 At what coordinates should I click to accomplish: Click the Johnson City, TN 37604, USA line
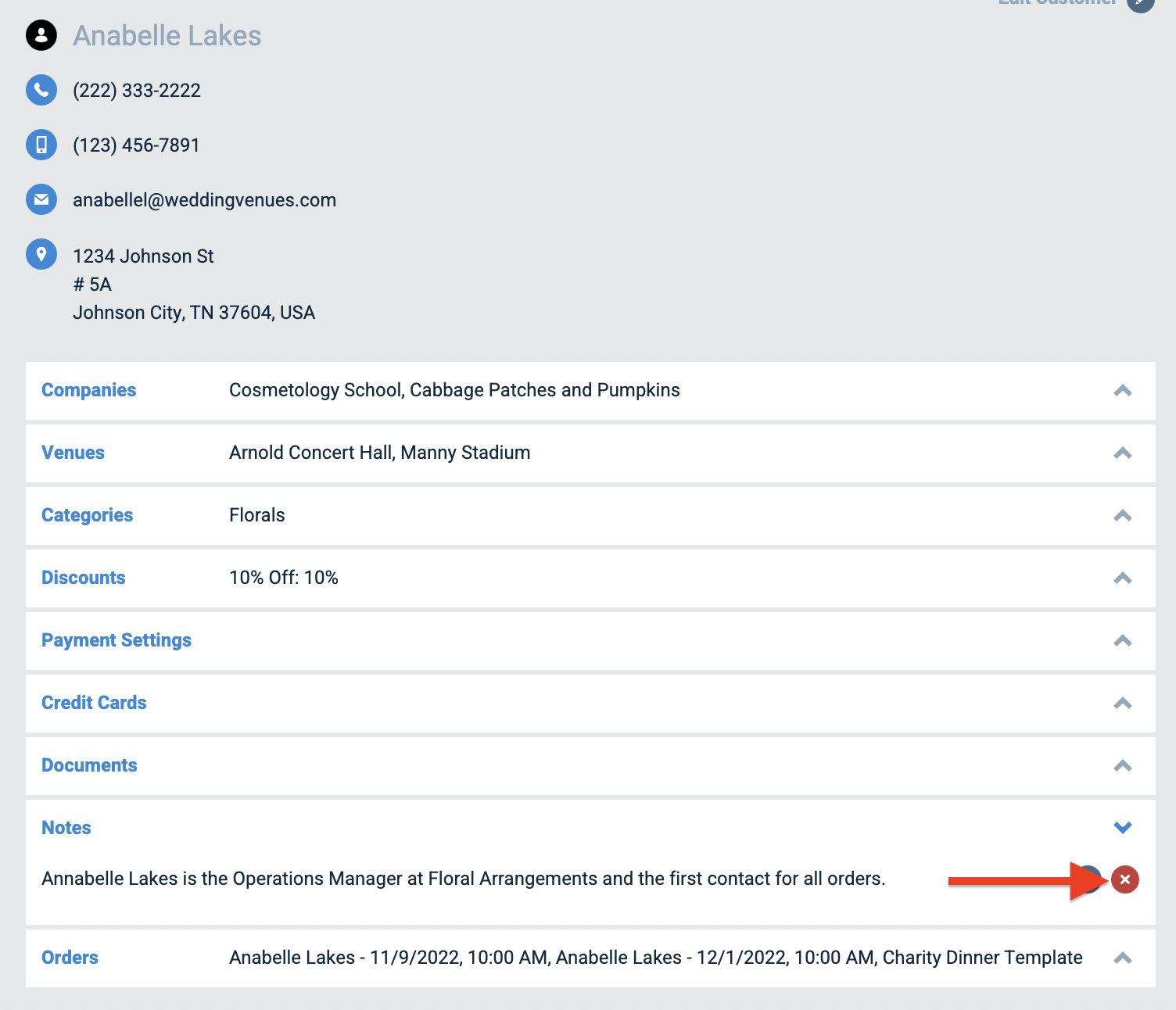[x=194, y=313]
